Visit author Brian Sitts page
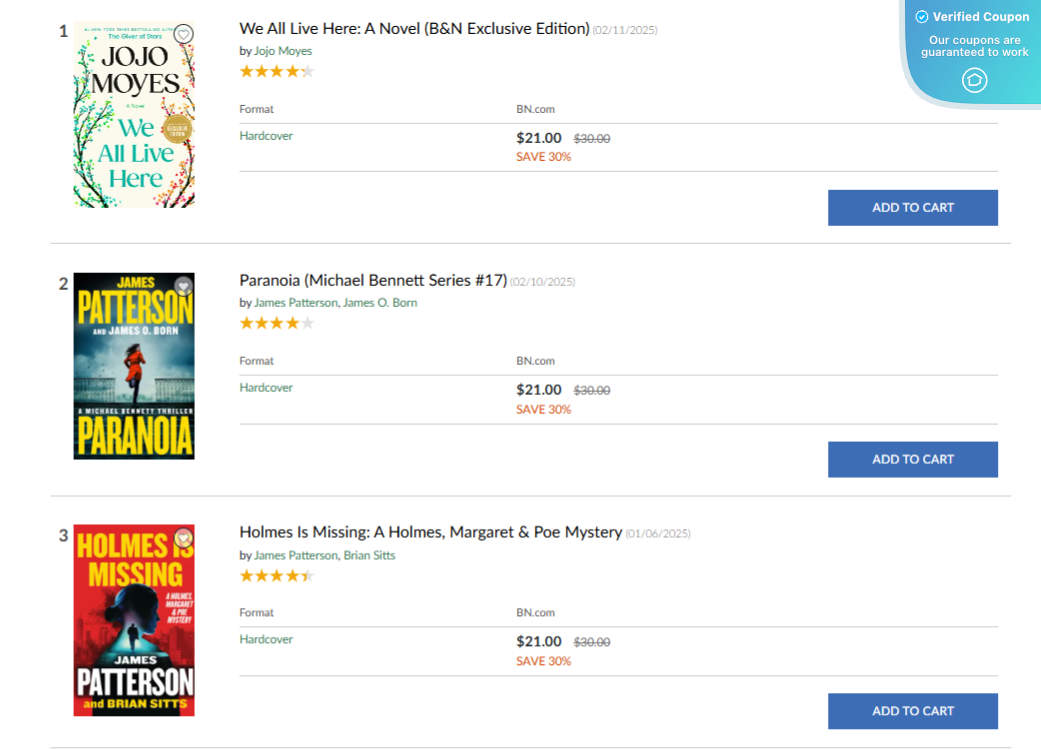 (x=369, y=555)
